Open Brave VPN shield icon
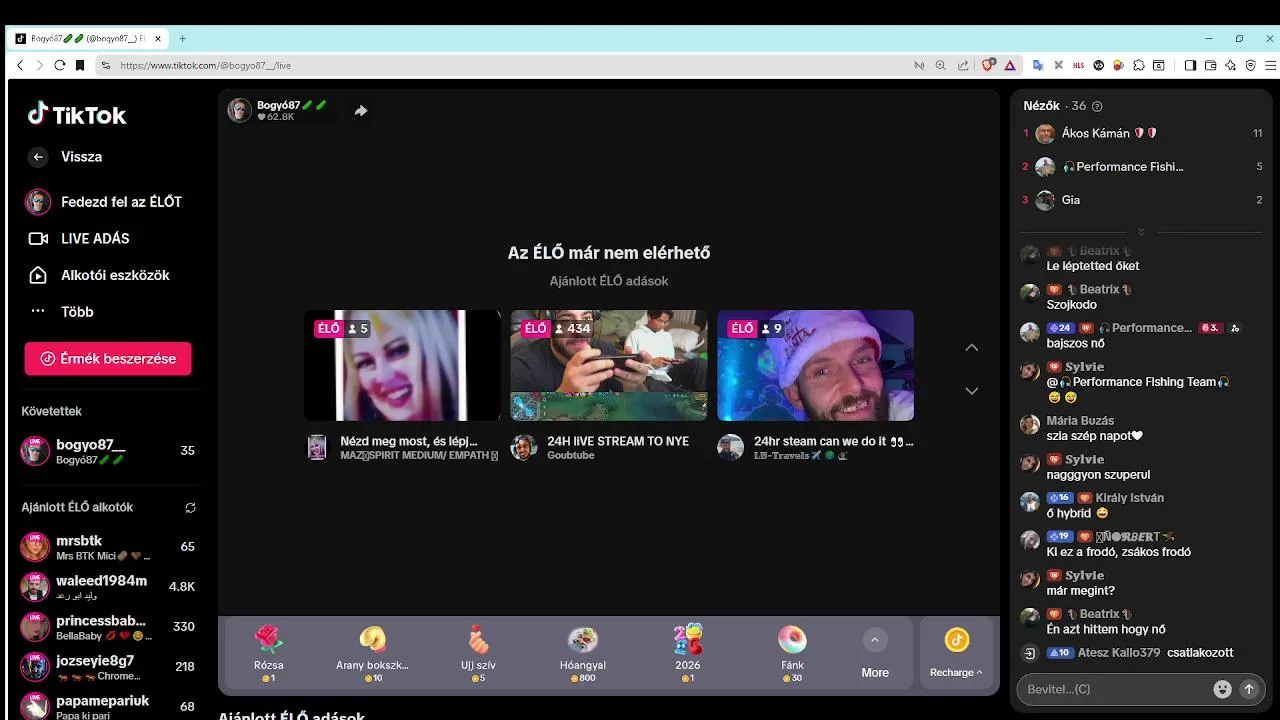This screenshot has width=1280, height=720. [x=1250, y=65]
